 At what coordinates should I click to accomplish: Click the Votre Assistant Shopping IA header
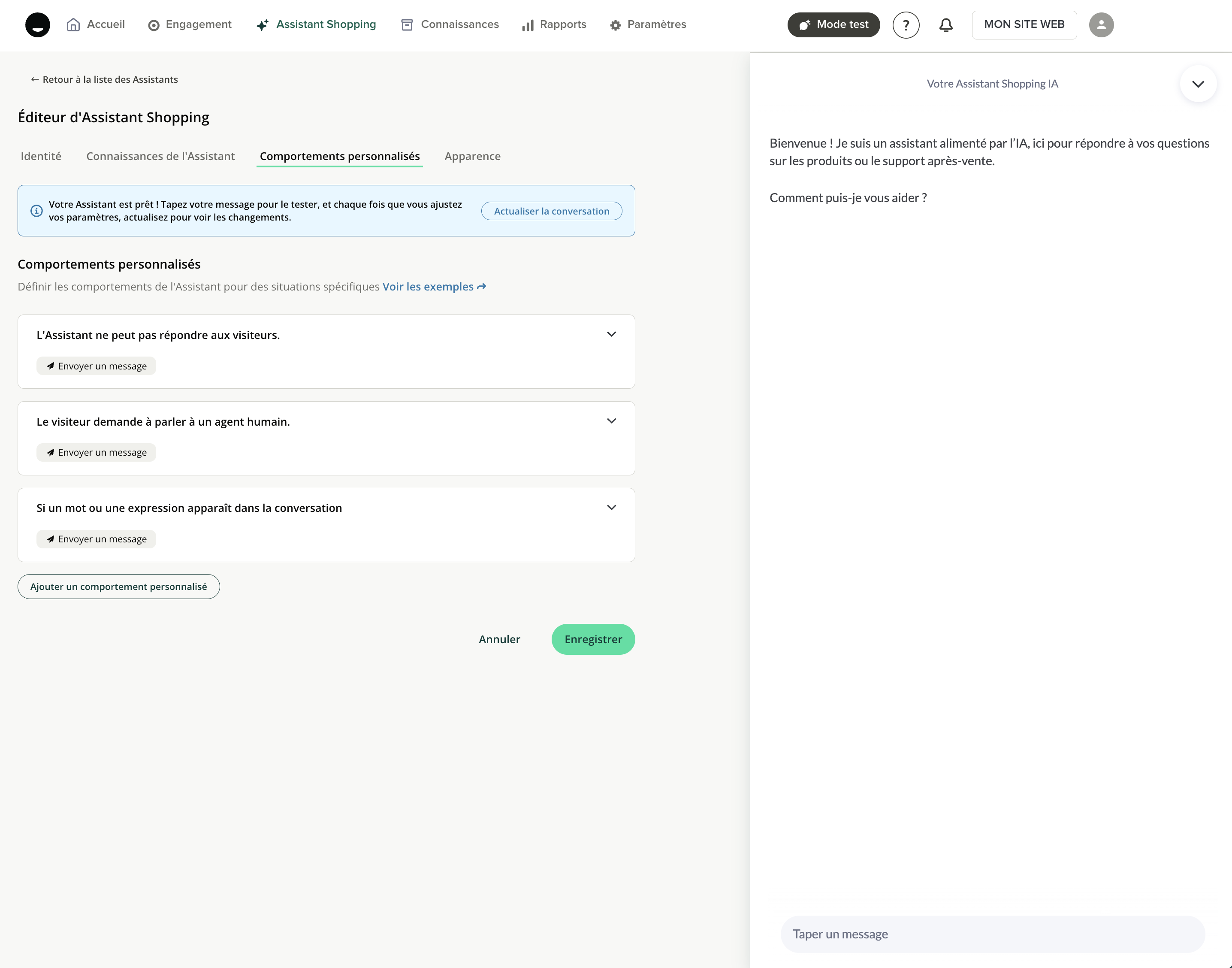pyautogui.click(x=992, y=84)
